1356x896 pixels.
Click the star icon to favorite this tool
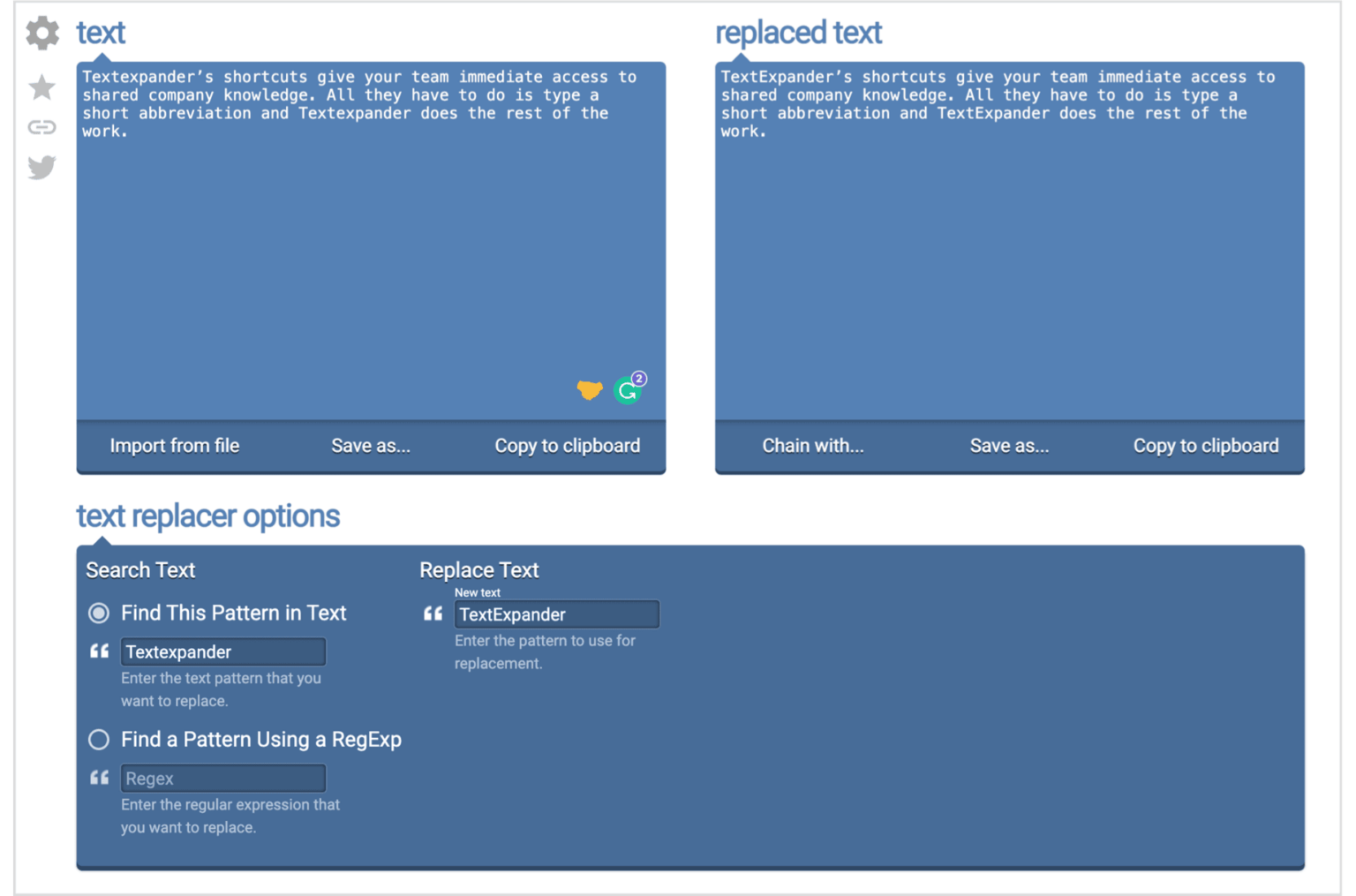[x=41, y=87]
